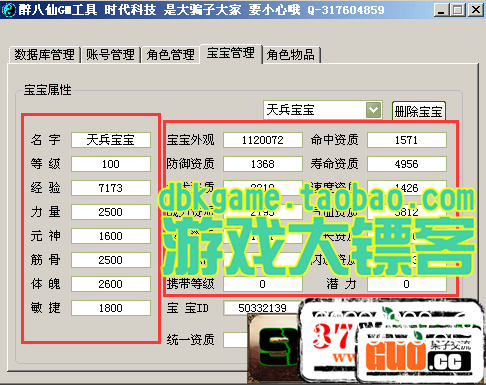Click the 统一资质 input field

(x=236, y=340)
